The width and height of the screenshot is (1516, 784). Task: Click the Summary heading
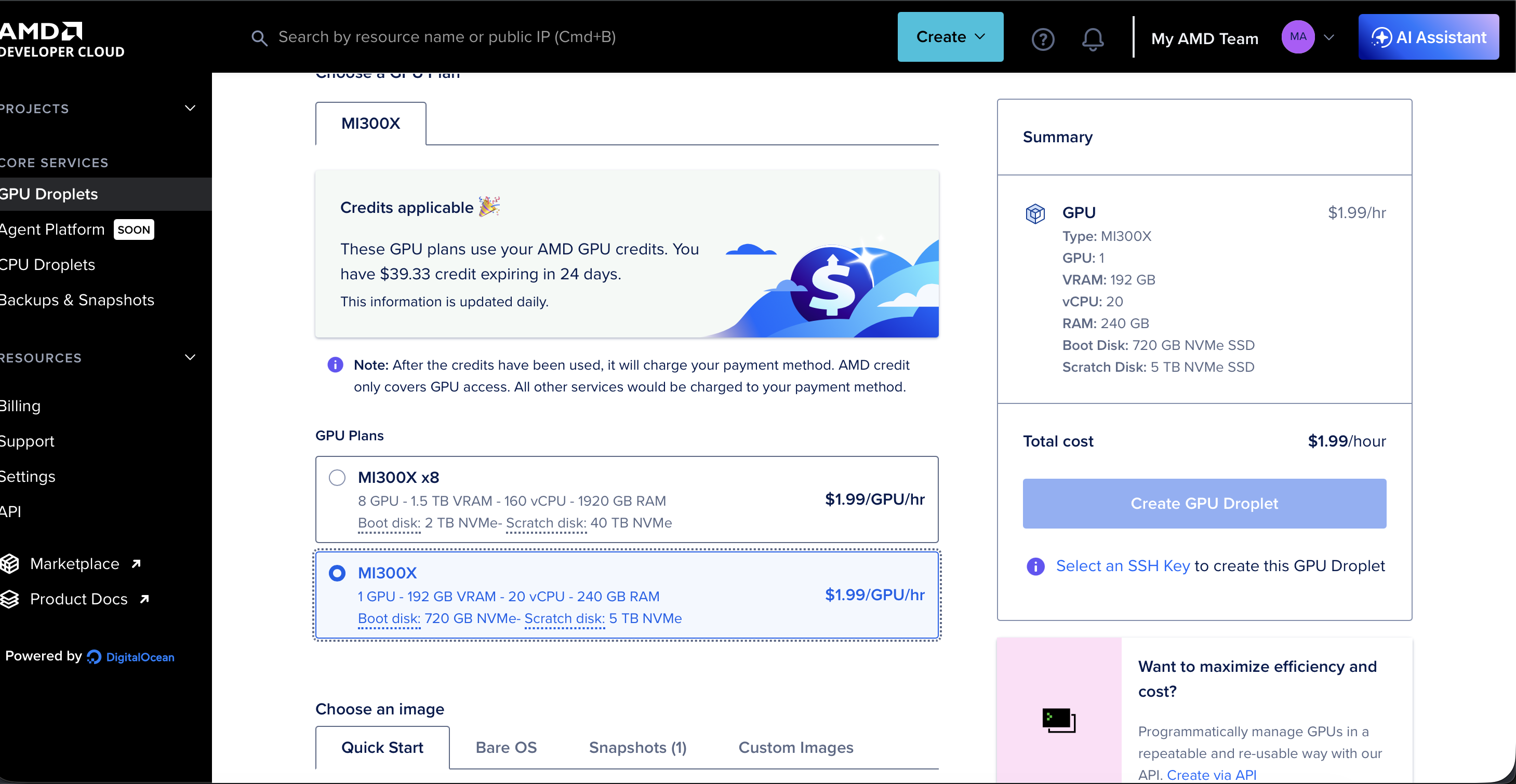point(1058,137)
